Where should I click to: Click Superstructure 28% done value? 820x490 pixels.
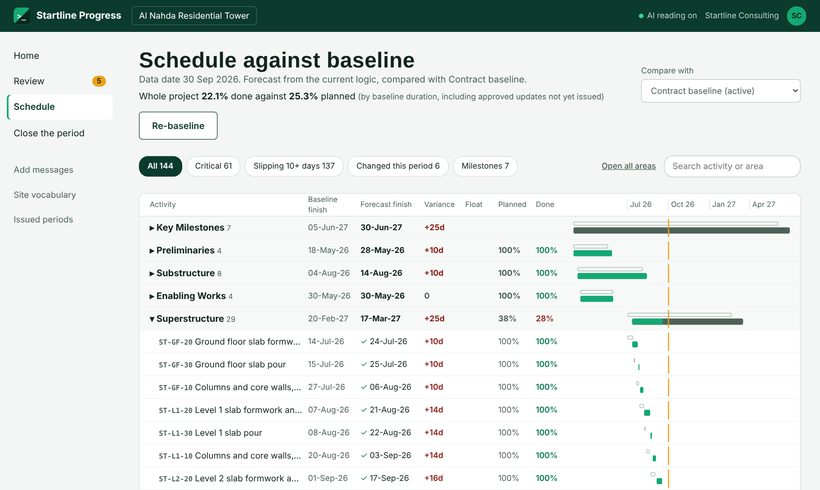[x=544, y=318]
